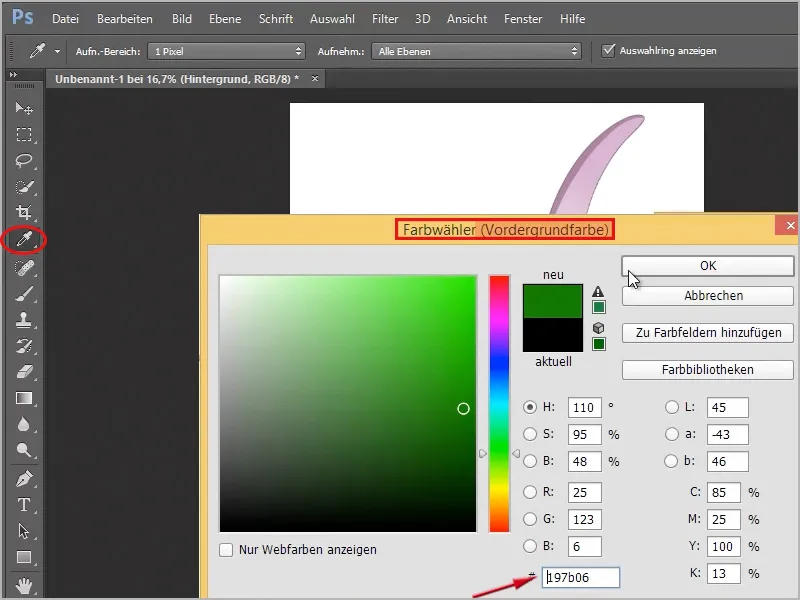Open the Aufnehm. Alle Ebenen dropdown
Image resolution: width=800 pixels, height=600 pixels.
(x=476, y=51)
